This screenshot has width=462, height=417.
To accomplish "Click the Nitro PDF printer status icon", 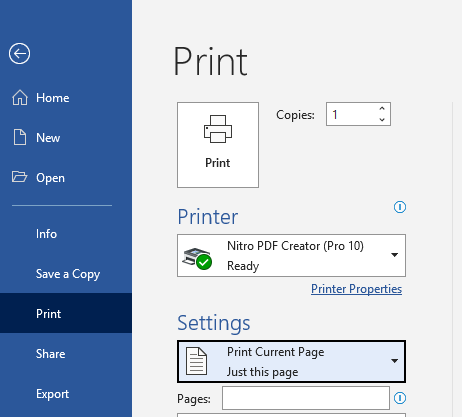I will click(197, 258).
